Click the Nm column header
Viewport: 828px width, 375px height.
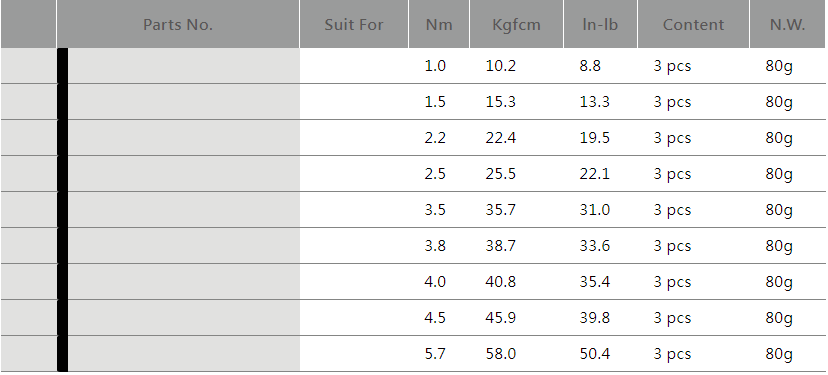[x=439, y=25]
